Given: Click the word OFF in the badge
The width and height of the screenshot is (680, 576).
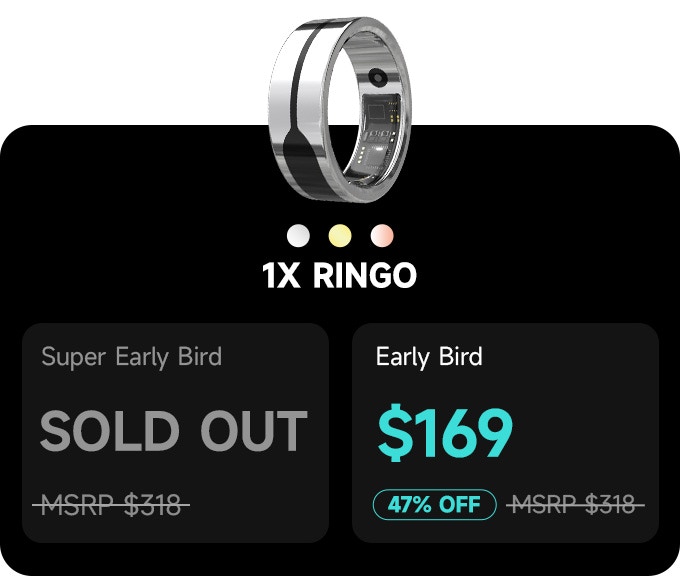Looking at the screenshot, I should [x=460, y=504].
